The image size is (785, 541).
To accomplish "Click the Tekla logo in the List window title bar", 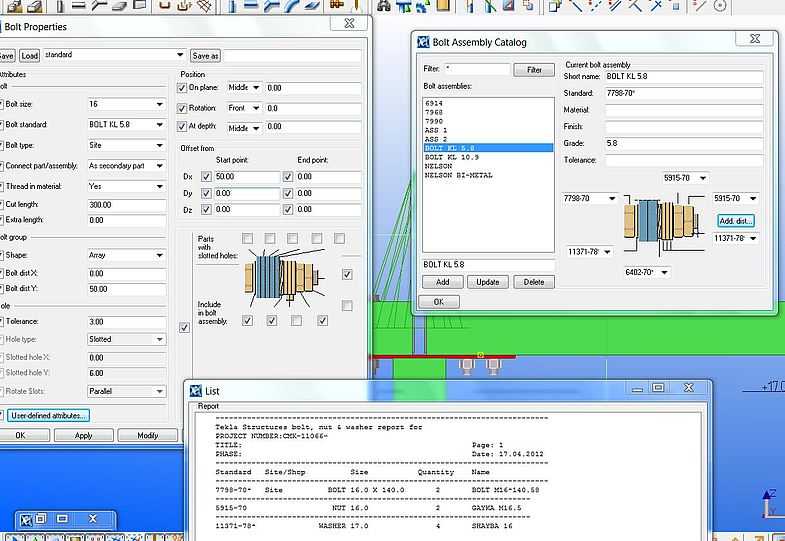I will point(196,390).
